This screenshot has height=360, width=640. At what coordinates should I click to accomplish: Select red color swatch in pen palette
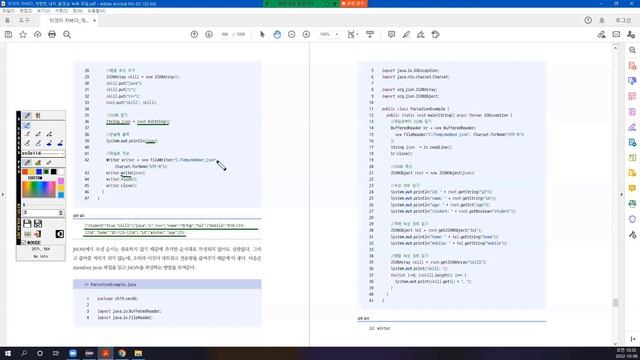pos(25,172)
